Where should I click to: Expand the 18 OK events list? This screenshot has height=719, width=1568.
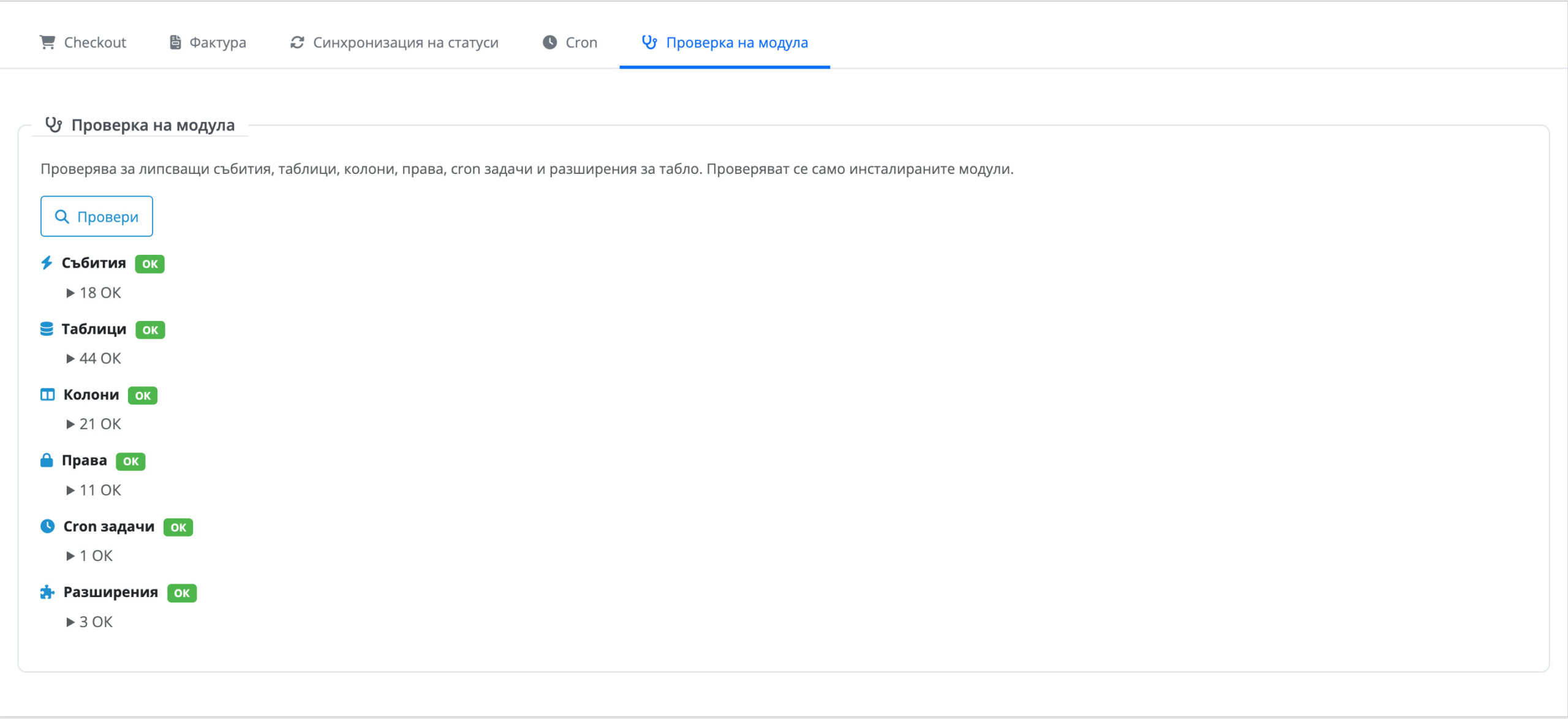(94, 293)
